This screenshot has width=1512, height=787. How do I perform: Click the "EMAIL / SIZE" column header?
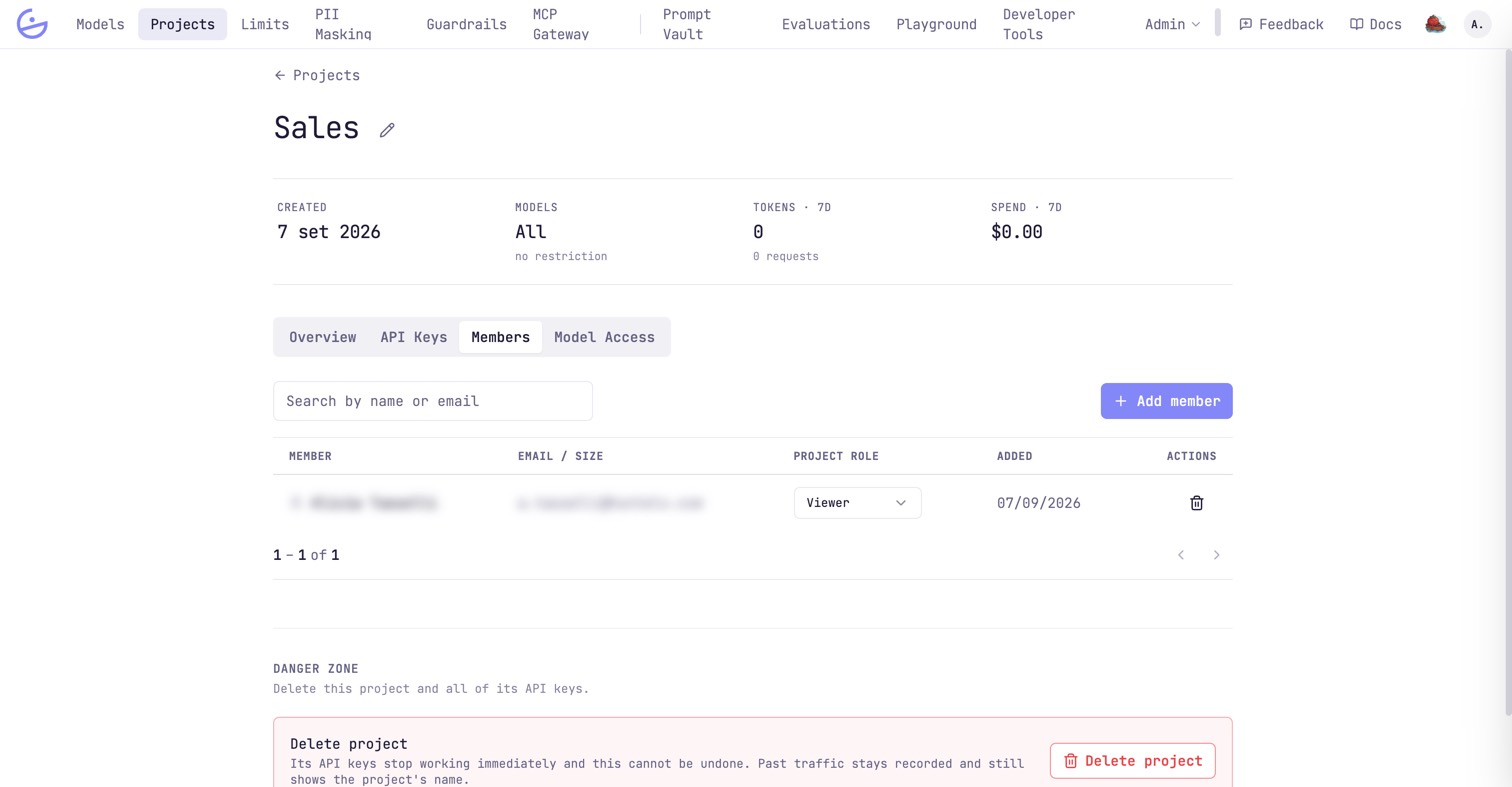(x=560, y=456)
